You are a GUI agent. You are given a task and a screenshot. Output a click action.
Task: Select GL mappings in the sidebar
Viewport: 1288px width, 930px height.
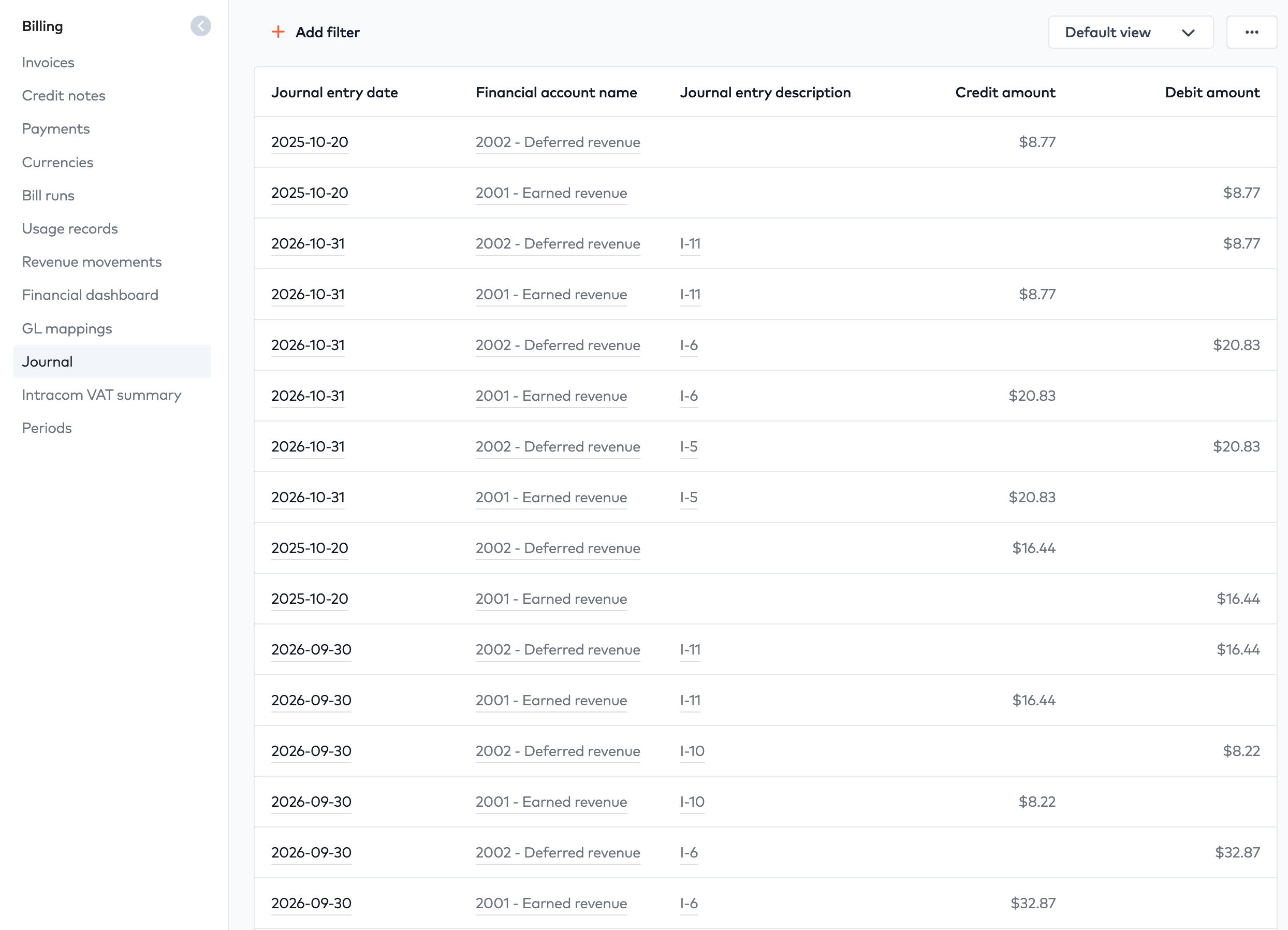(67, 329)
